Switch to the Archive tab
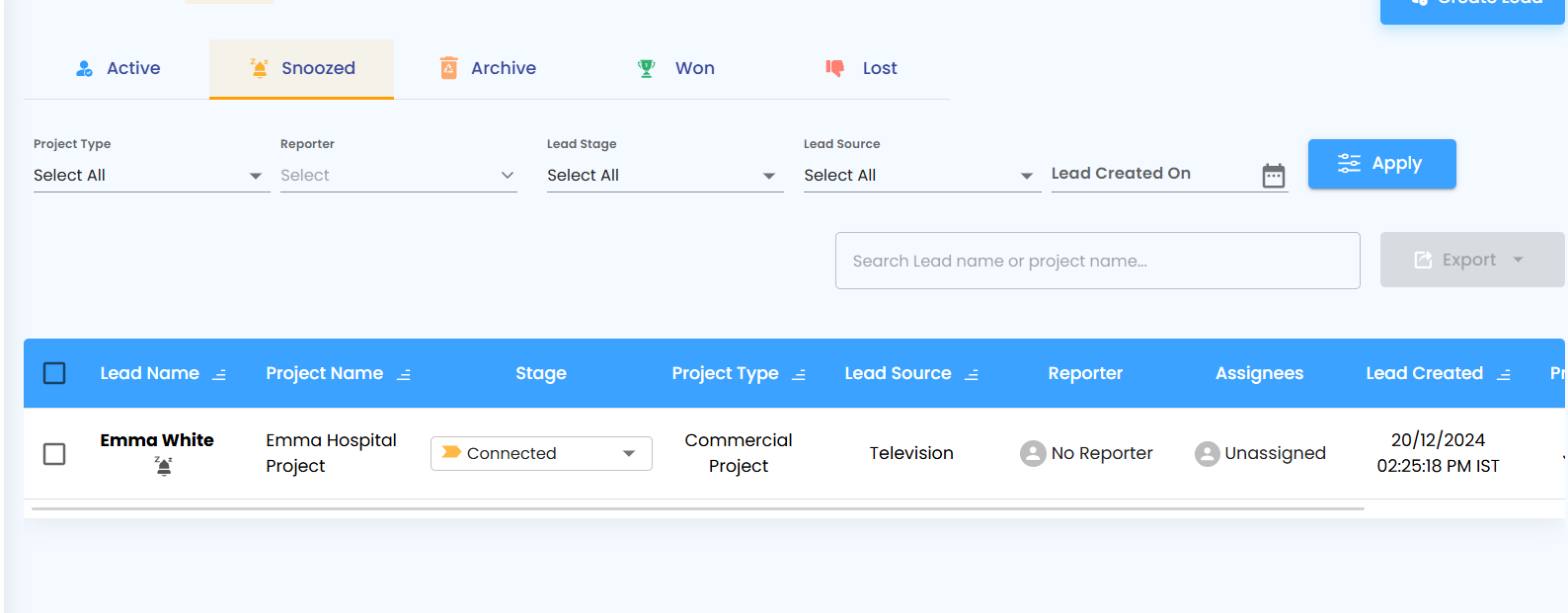Viewport: 1568px width, 613px height. point(488,68)
